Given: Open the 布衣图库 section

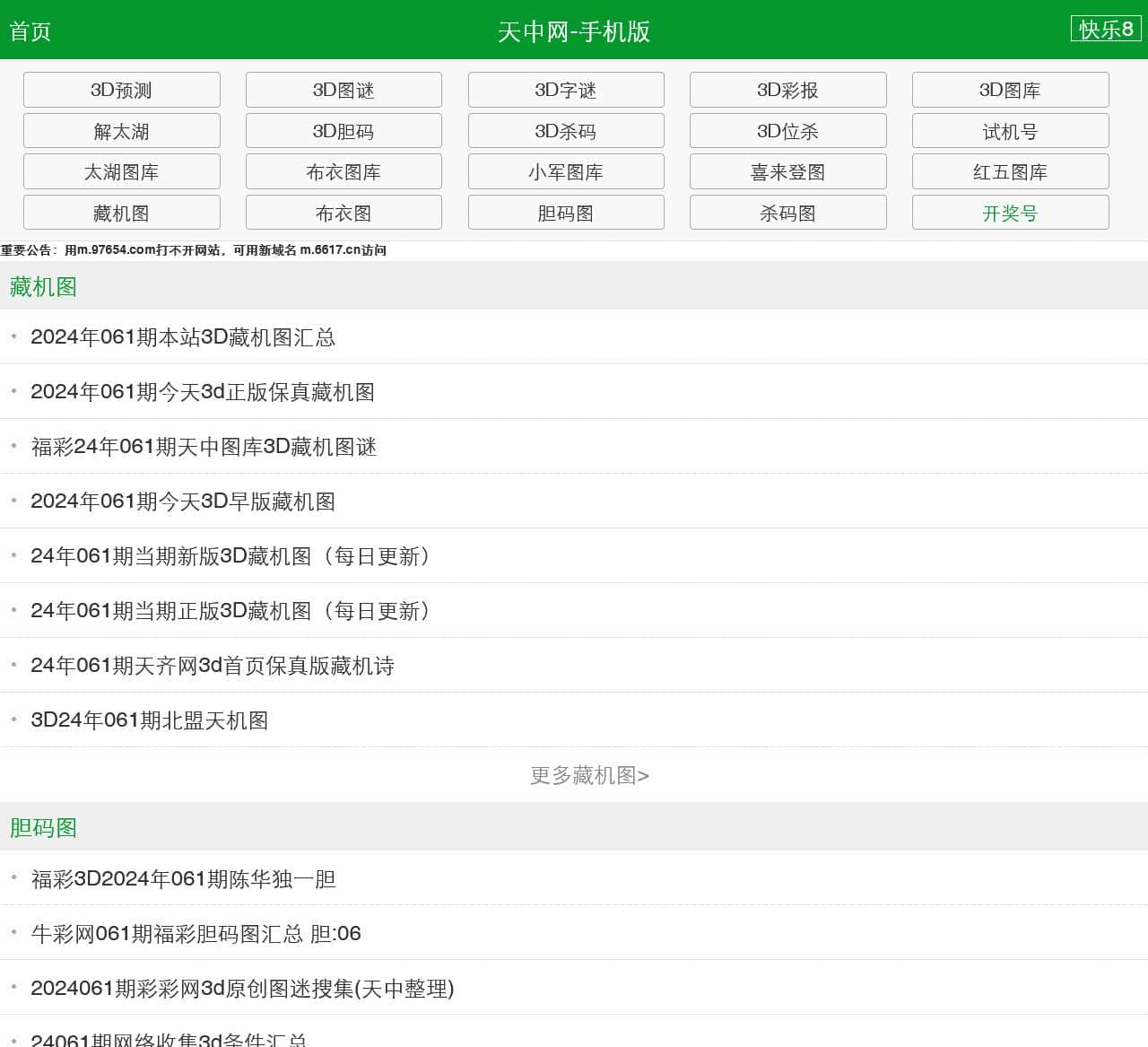Looking at the screenshot, I should (344, 171).
